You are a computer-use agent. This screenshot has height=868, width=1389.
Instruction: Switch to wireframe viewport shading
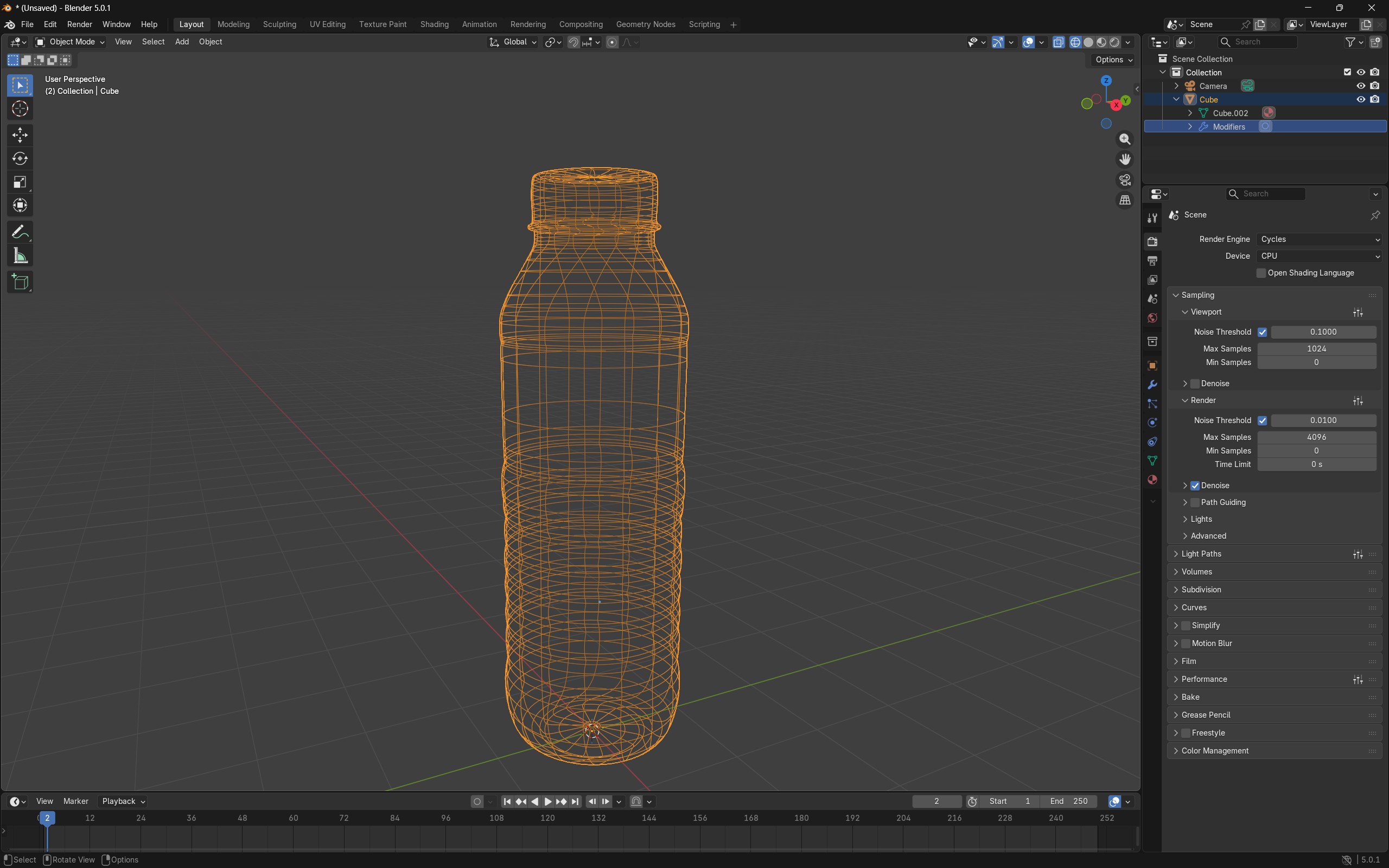coord(1075,42)
